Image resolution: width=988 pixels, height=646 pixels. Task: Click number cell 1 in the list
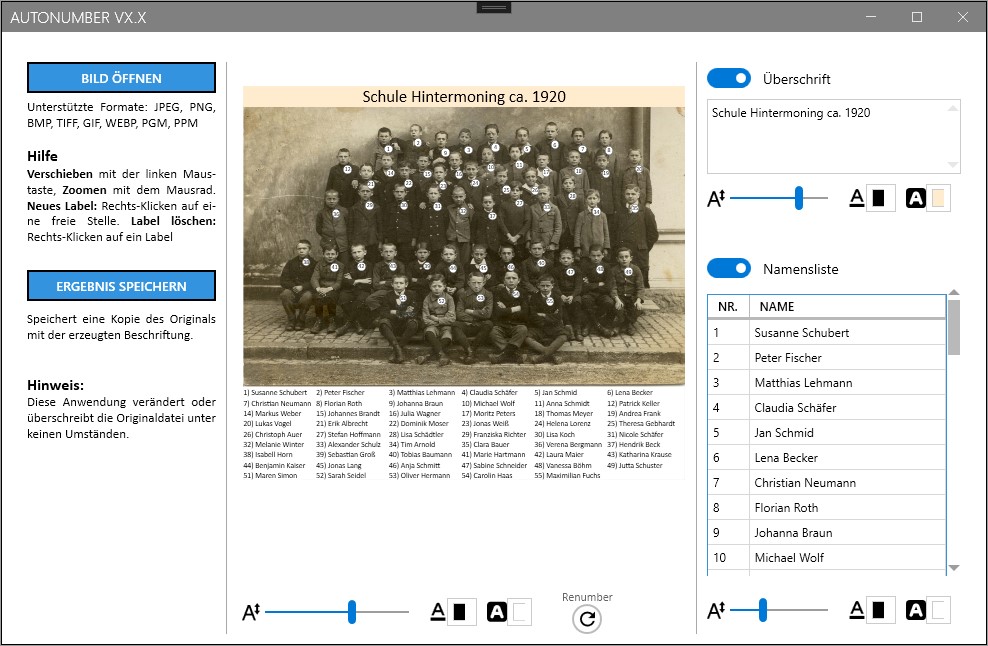728,332
